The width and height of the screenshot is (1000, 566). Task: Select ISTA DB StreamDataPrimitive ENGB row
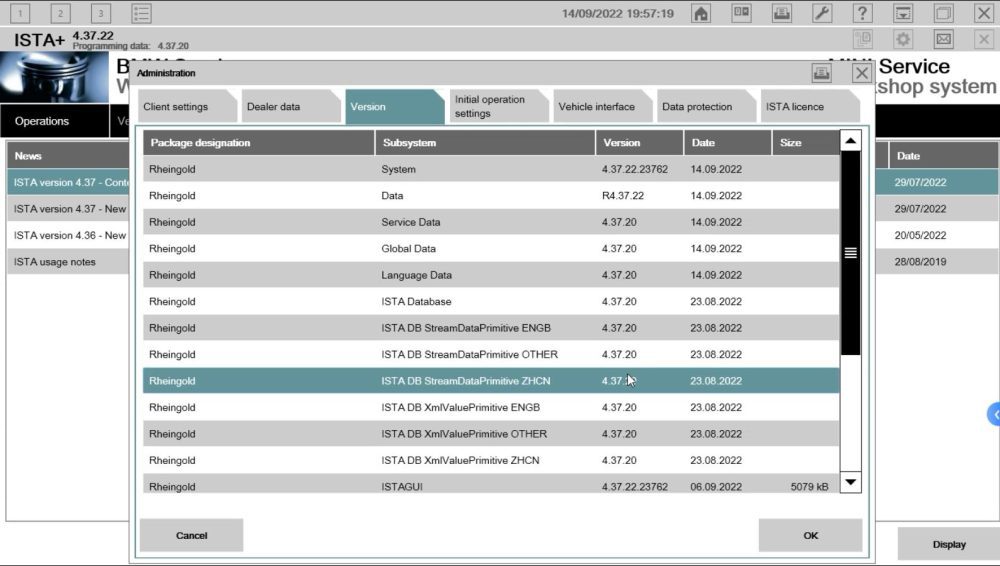point(491,328)
